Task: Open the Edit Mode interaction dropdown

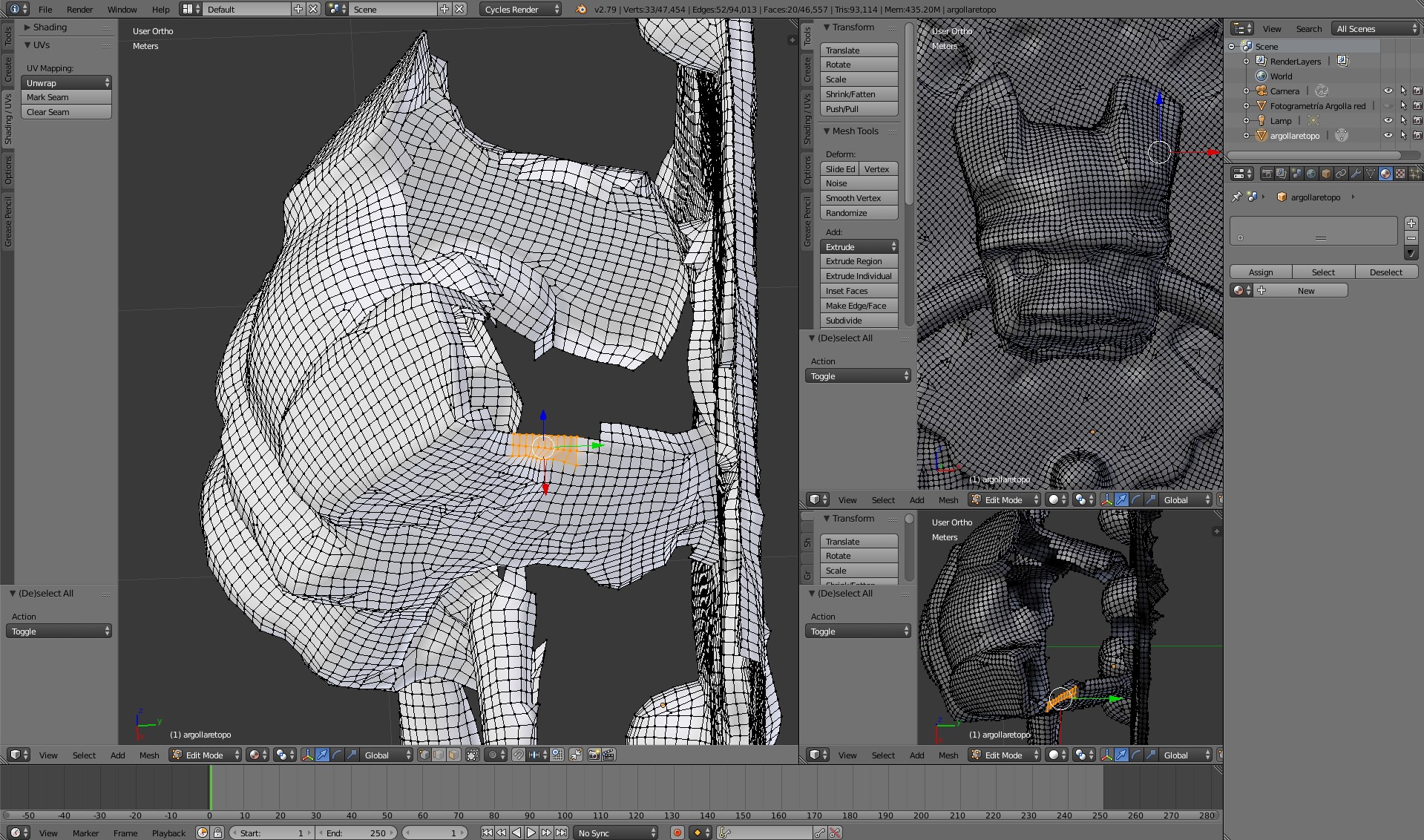Action: (x=205, y=755)
